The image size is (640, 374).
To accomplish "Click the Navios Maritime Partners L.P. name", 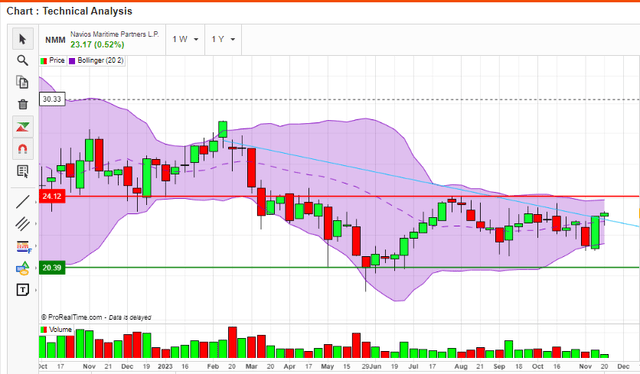I will point(114,34).
